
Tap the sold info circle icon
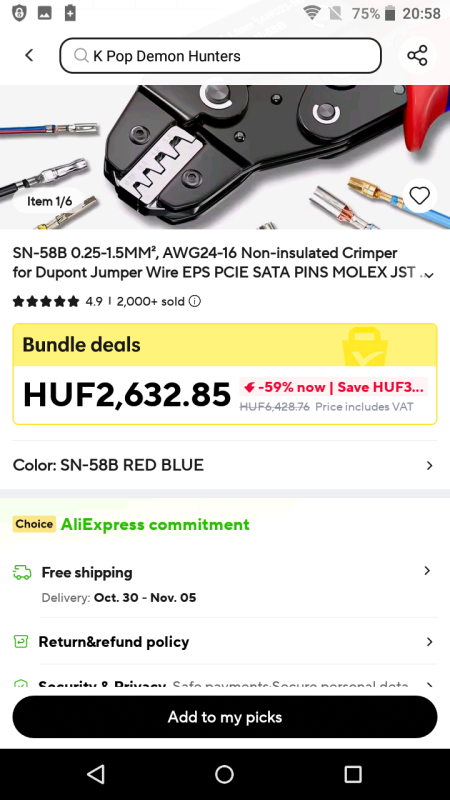(194, 302)
